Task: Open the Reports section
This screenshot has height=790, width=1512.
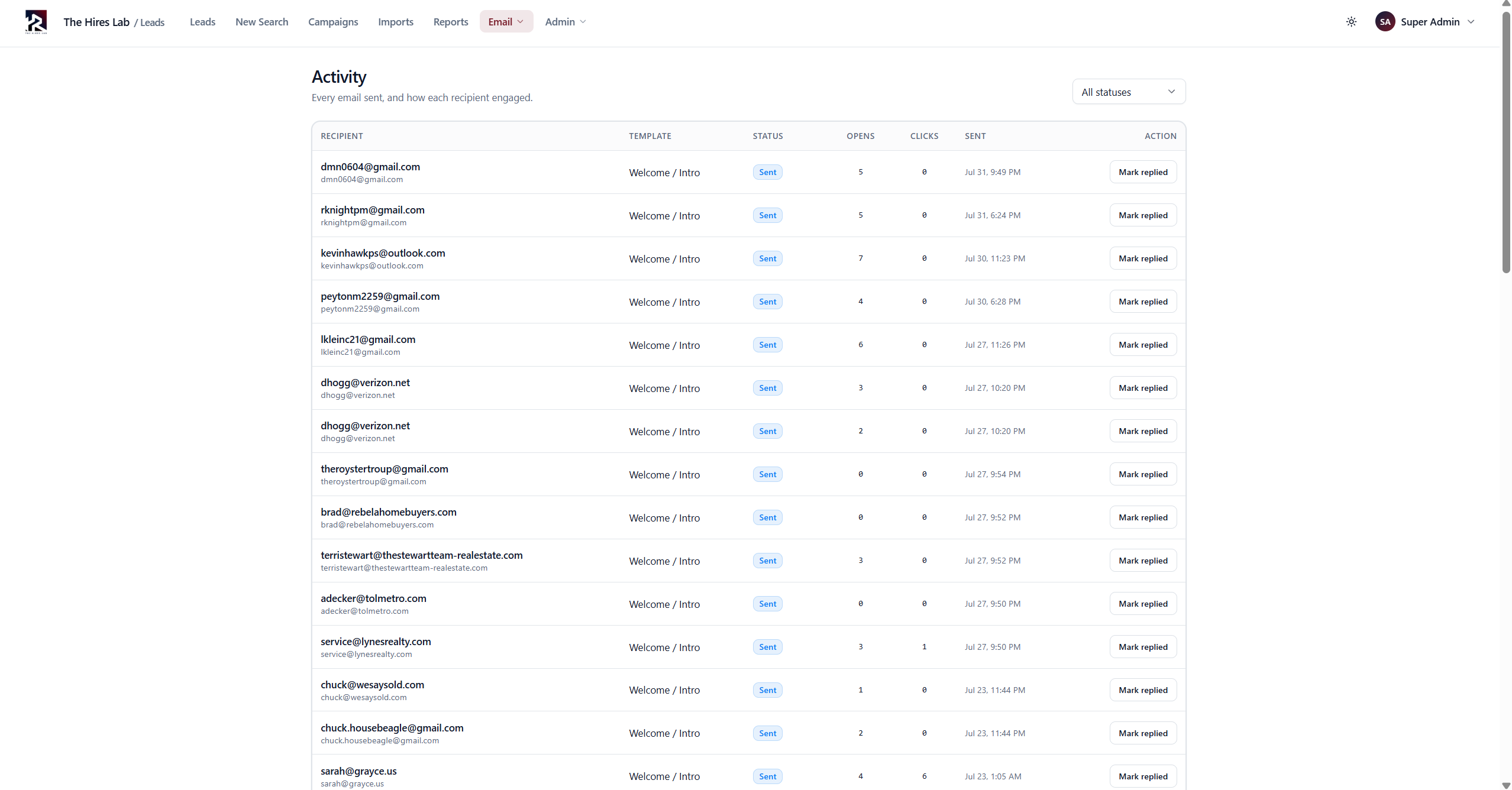Action: pos(451,22)
